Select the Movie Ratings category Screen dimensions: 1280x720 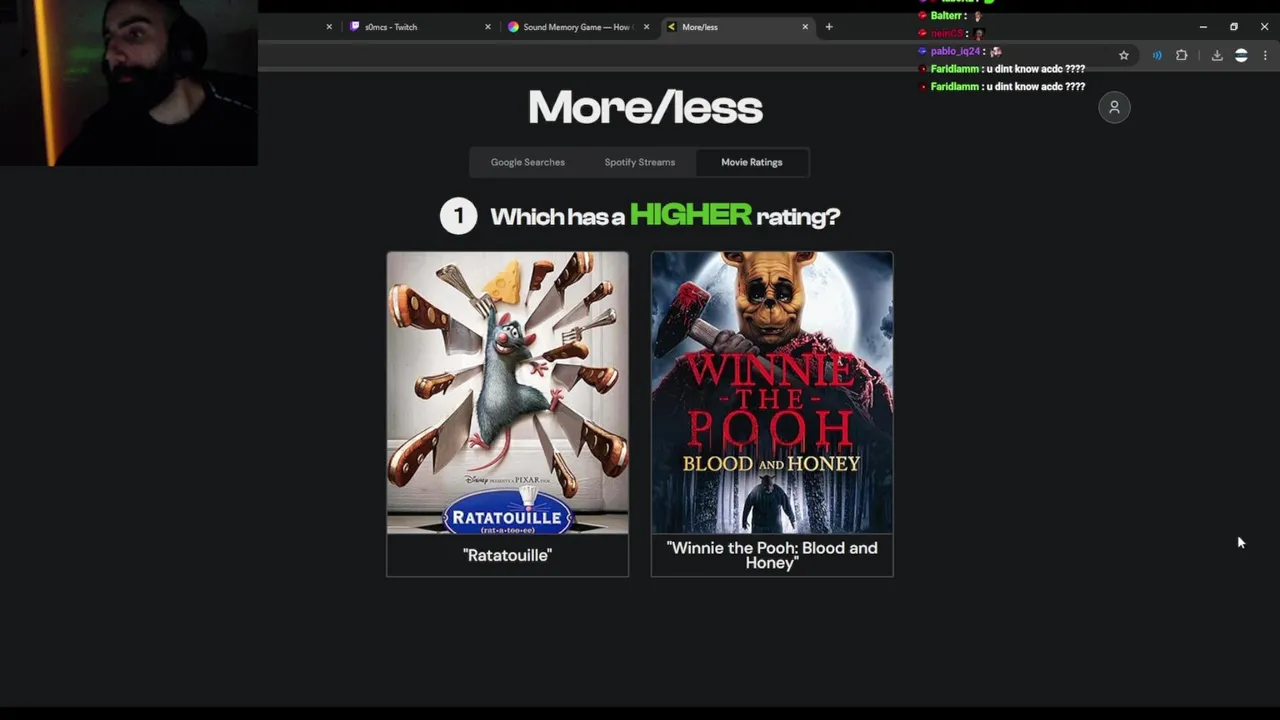(752, 162)
